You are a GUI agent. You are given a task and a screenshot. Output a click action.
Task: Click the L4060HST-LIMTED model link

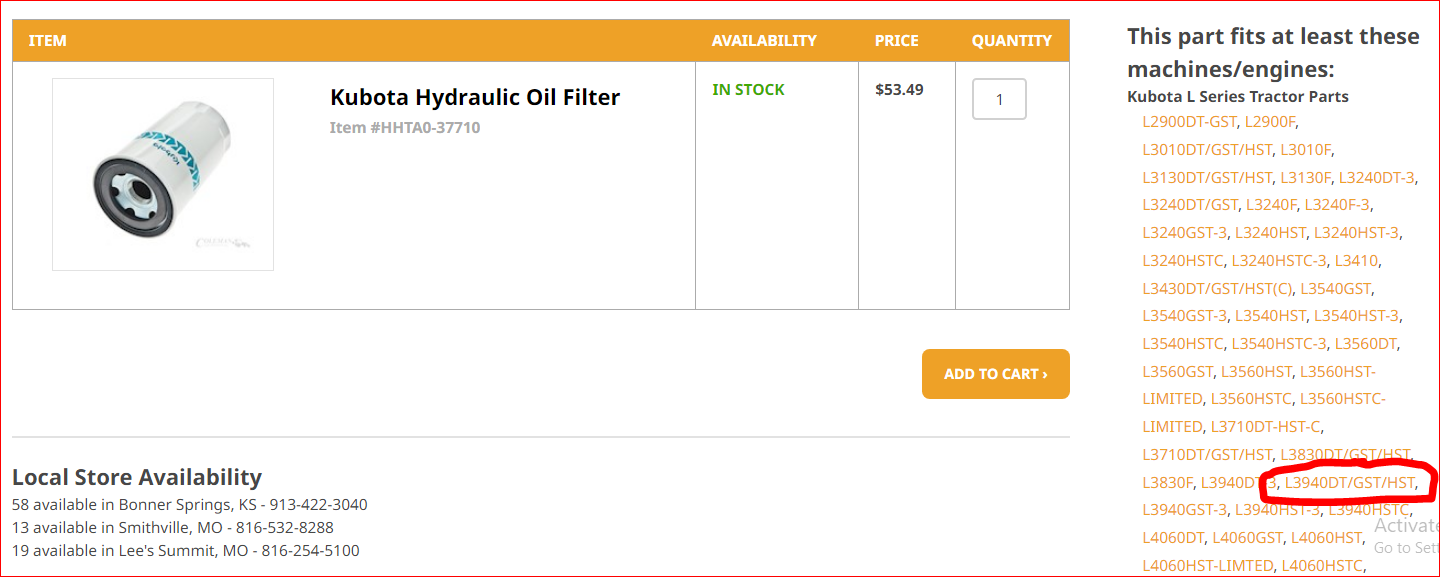point(1207,566)
